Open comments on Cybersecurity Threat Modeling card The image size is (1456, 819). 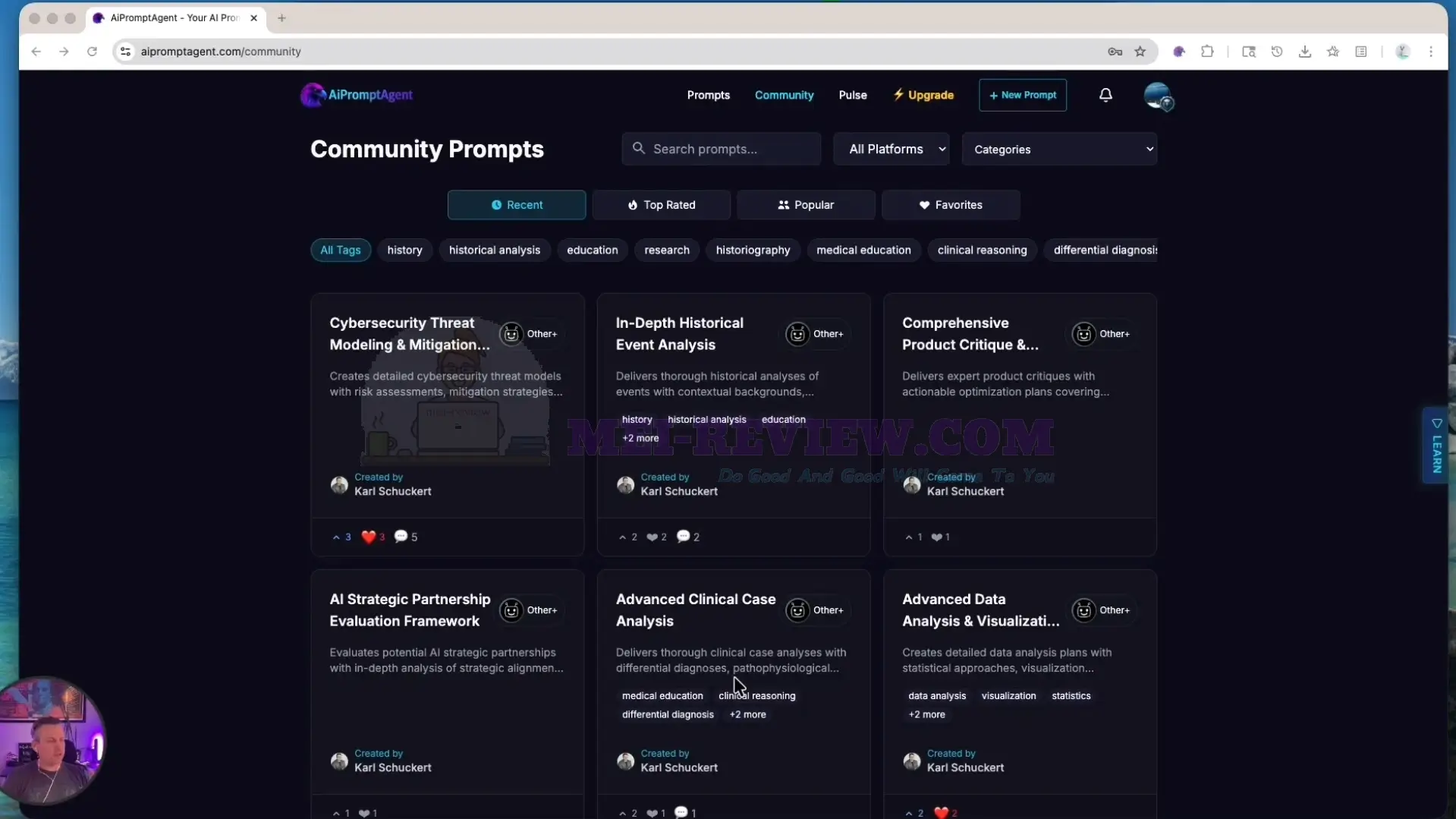[x=406, y=537]
